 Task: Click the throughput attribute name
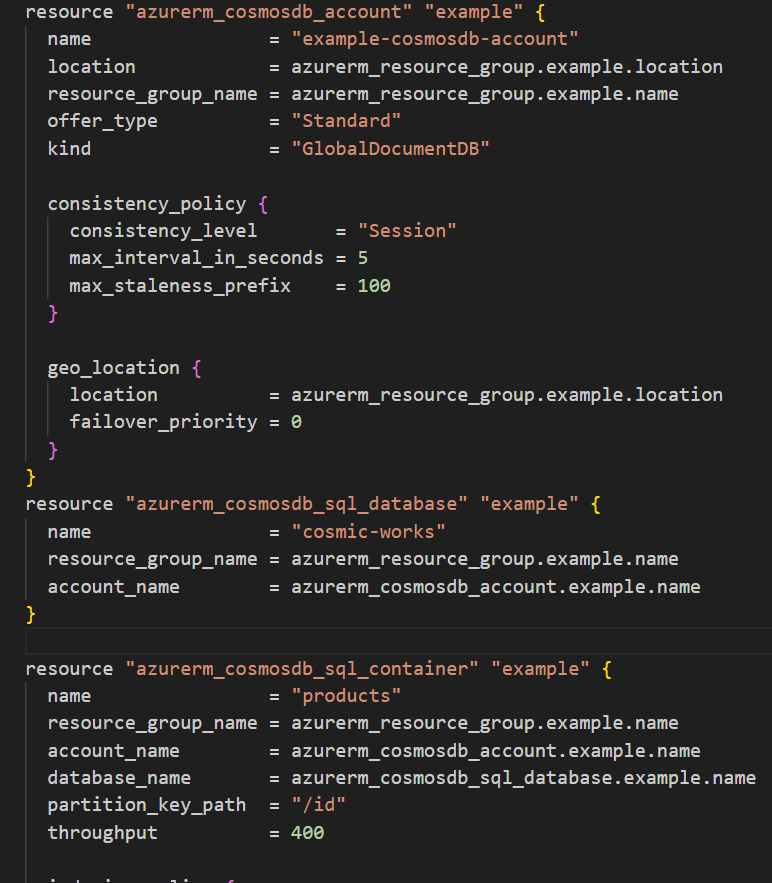102,833
